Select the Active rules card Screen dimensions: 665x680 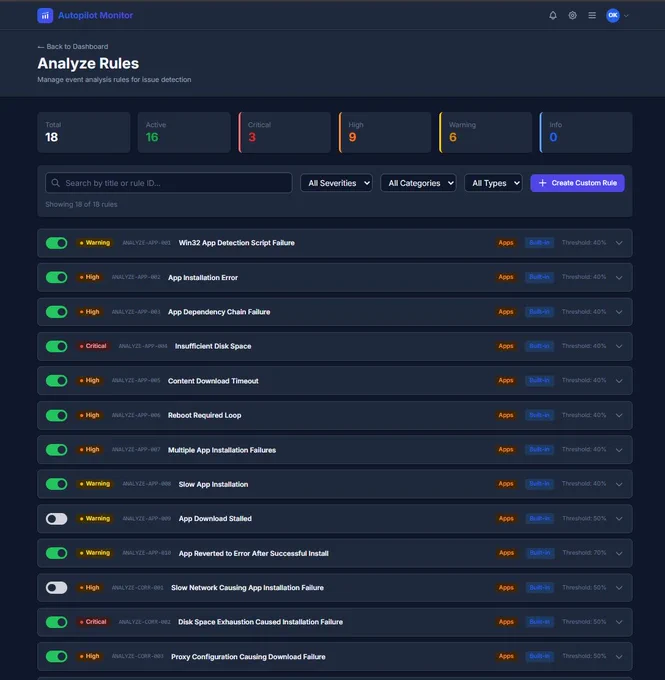point(184,132)
